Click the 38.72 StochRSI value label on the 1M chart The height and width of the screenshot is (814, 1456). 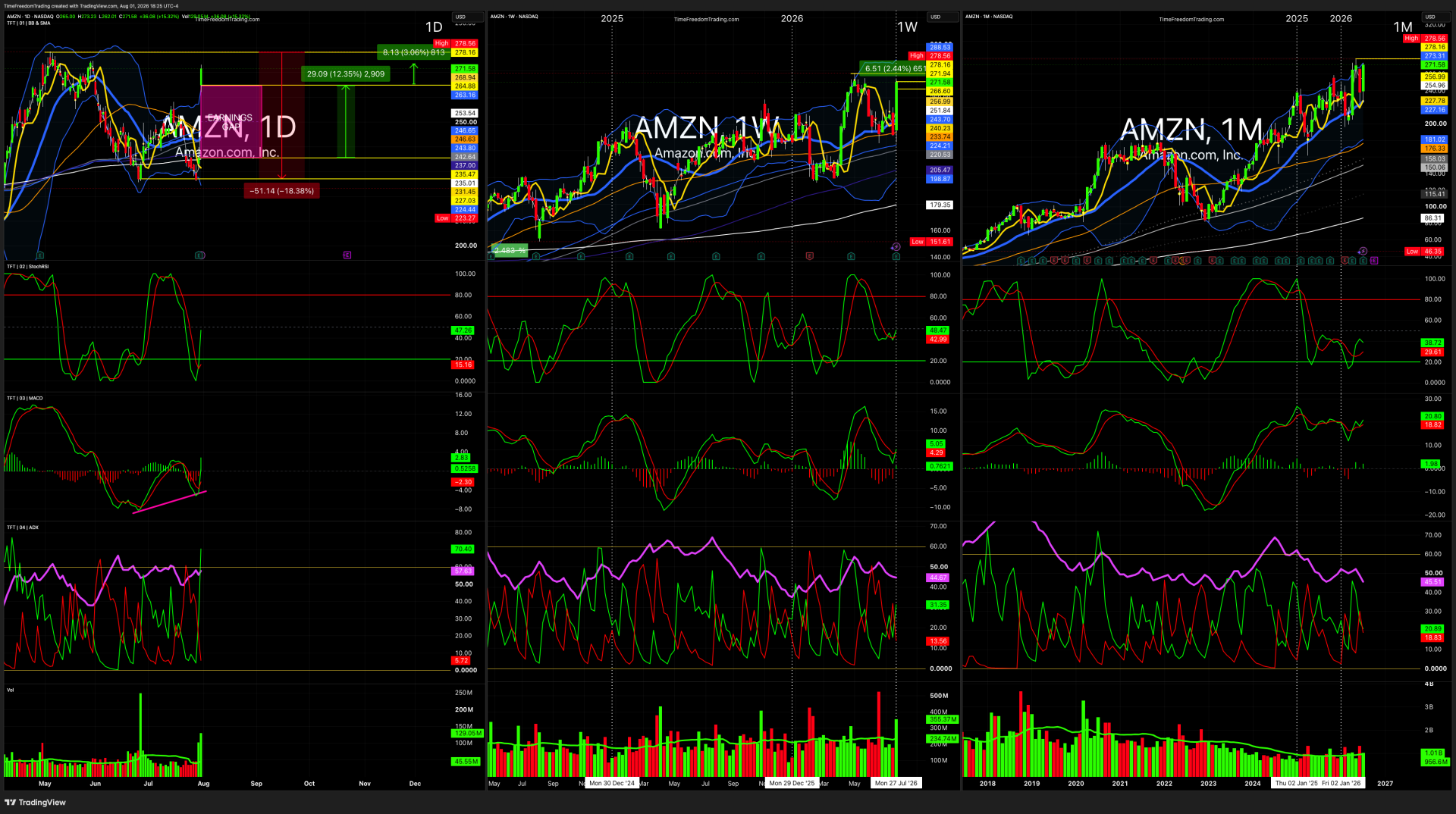coord(1432,343)
